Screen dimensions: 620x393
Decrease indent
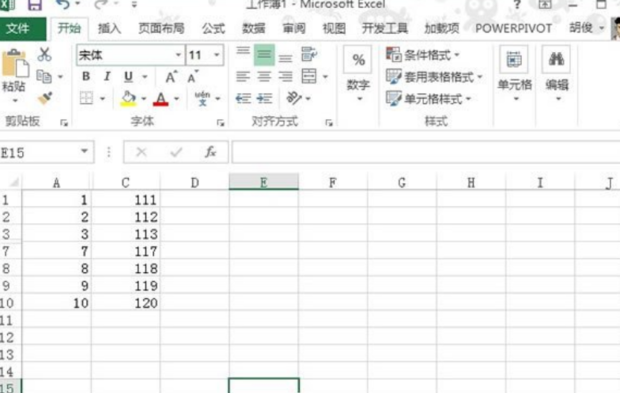tap(243, 98)
